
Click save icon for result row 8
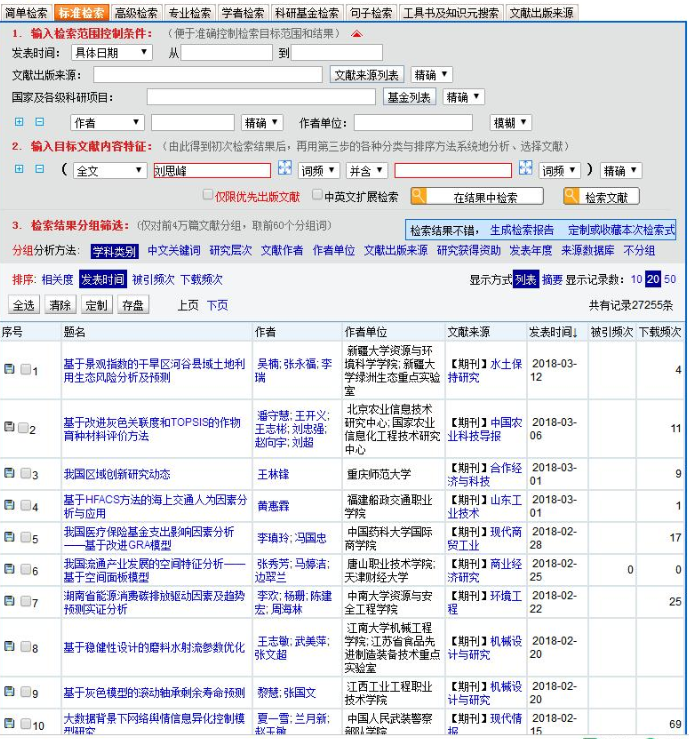pyautogui.click(x=9, y=646)
